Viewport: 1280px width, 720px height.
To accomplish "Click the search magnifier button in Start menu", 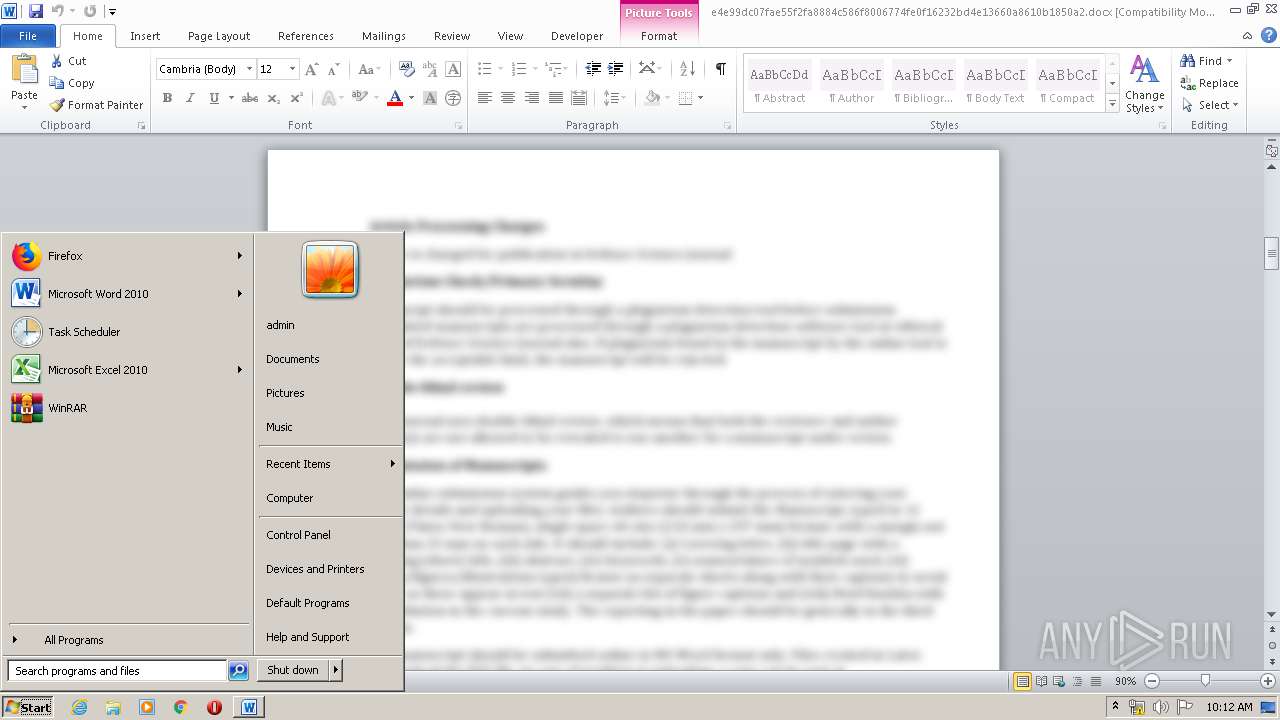I will (238, 671).
